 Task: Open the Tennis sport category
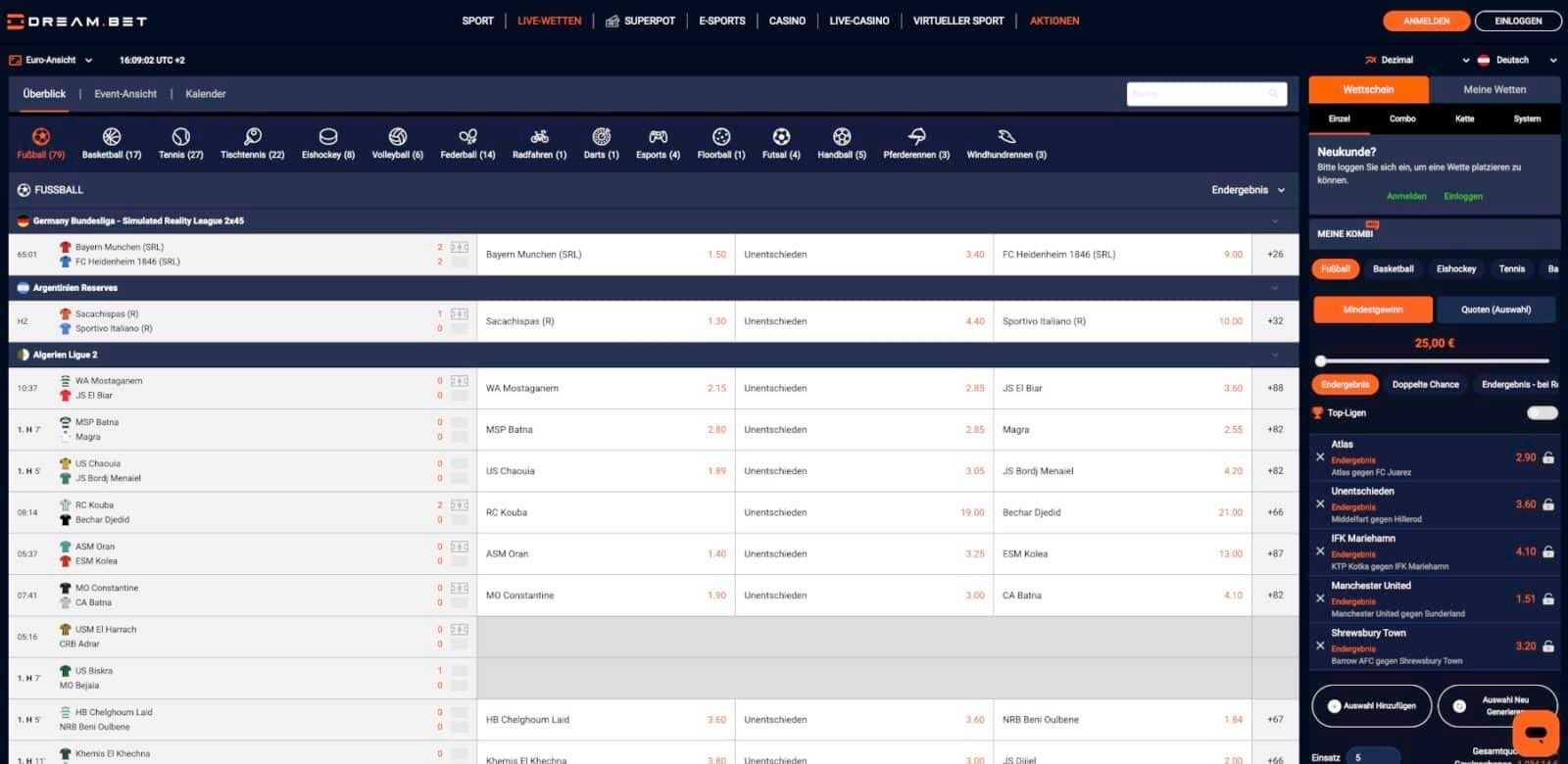[x=180, y=137]
